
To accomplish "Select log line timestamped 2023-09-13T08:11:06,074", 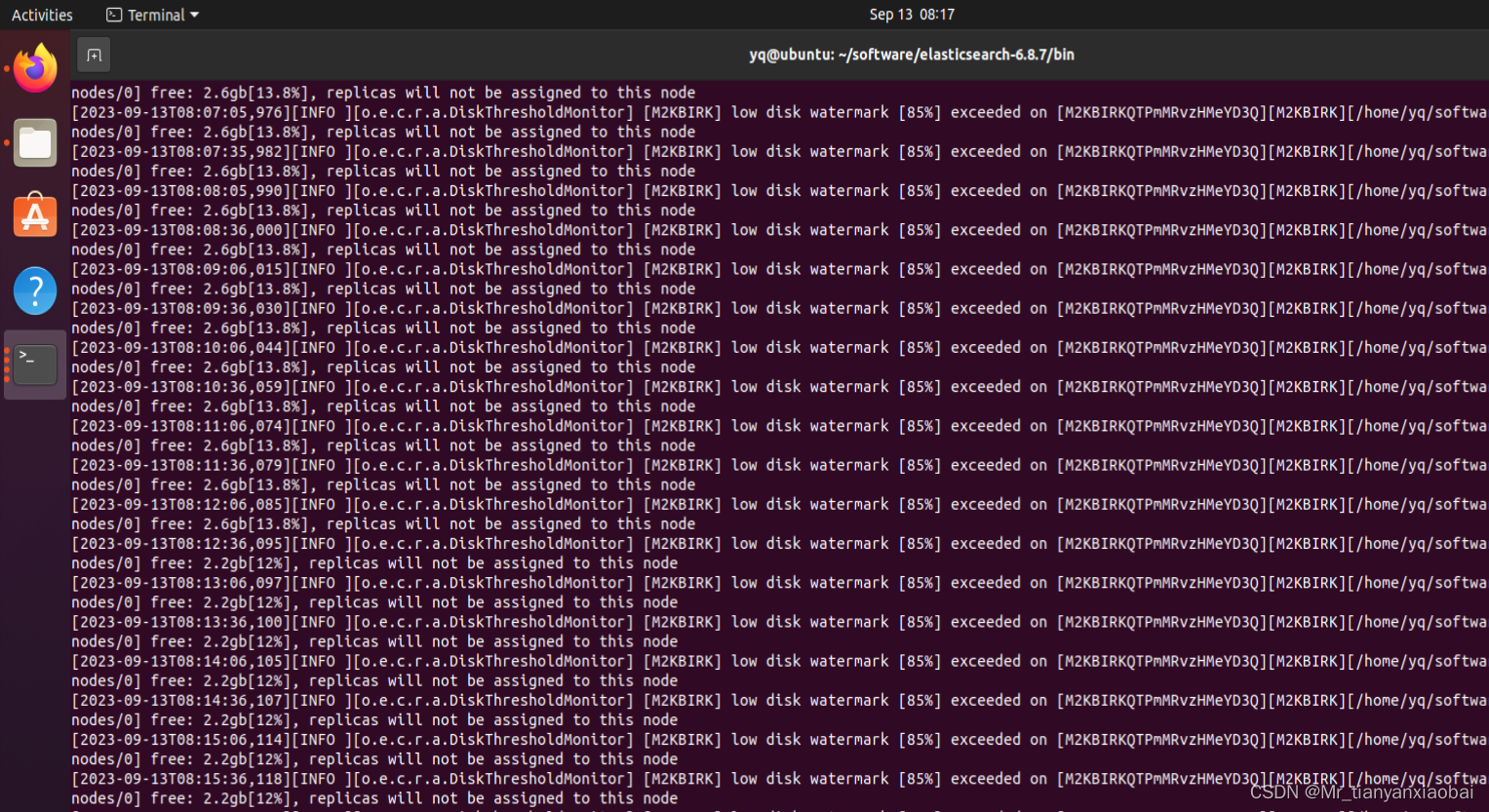I will pos(780,426).
